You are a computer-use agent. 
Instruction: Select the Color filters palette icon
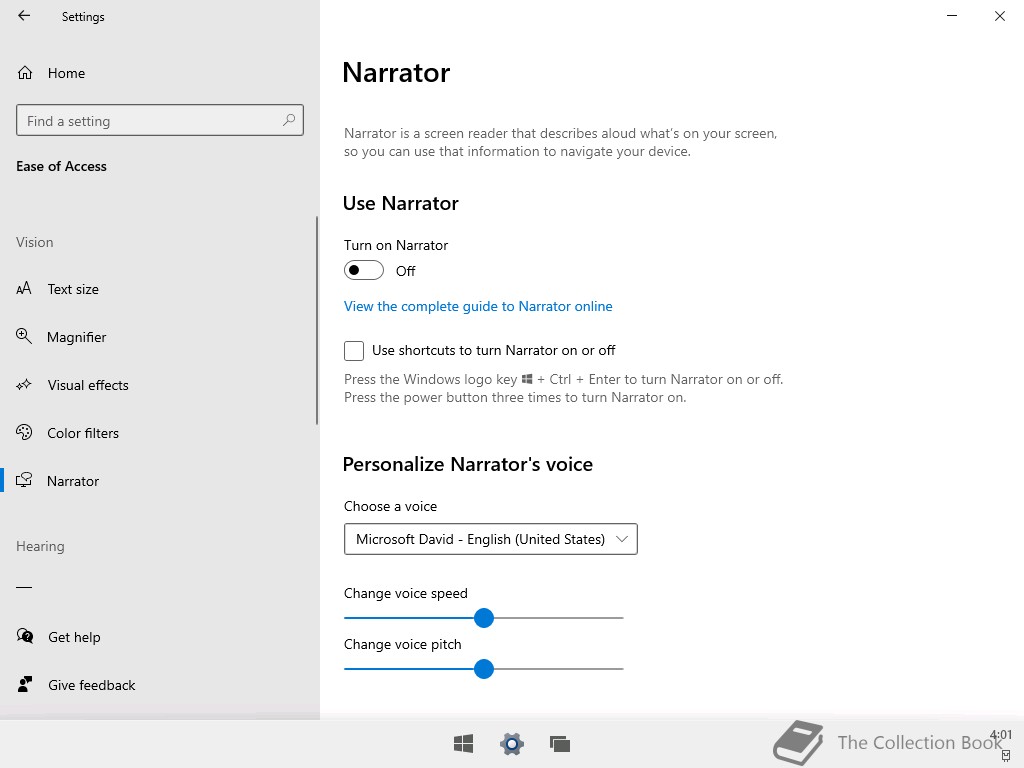(x=24, y=432)
